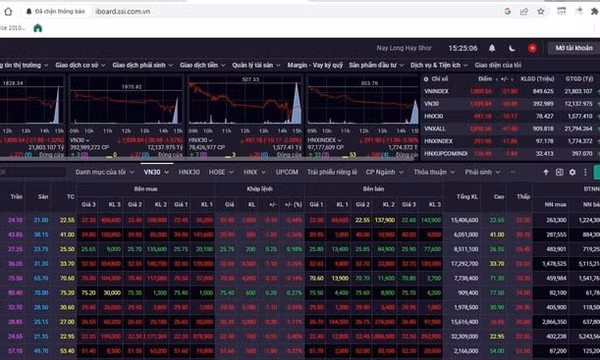The image size is (600, 360).
Task: Click the left arrow beside +/- in index header
Action: [x=497, y=79]
